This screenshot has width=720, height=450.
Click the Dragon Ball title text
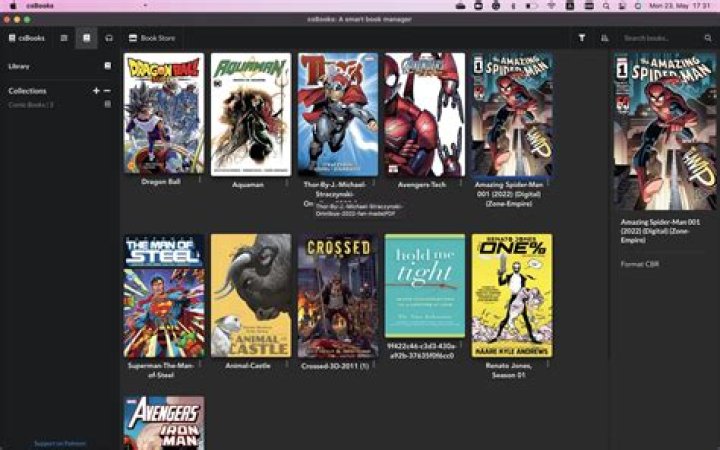pos(161,181)
